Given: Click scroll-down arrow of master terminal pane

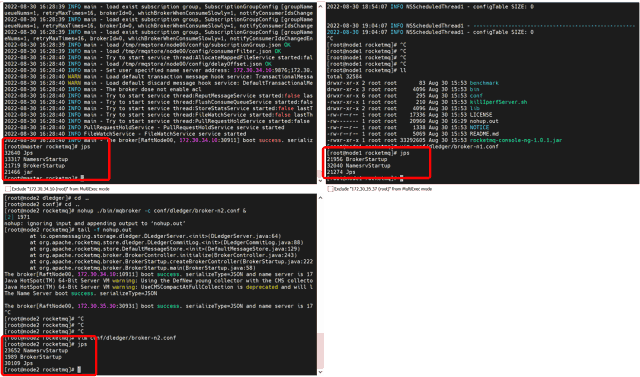Looking at the screenshot, I should point(320,181).
